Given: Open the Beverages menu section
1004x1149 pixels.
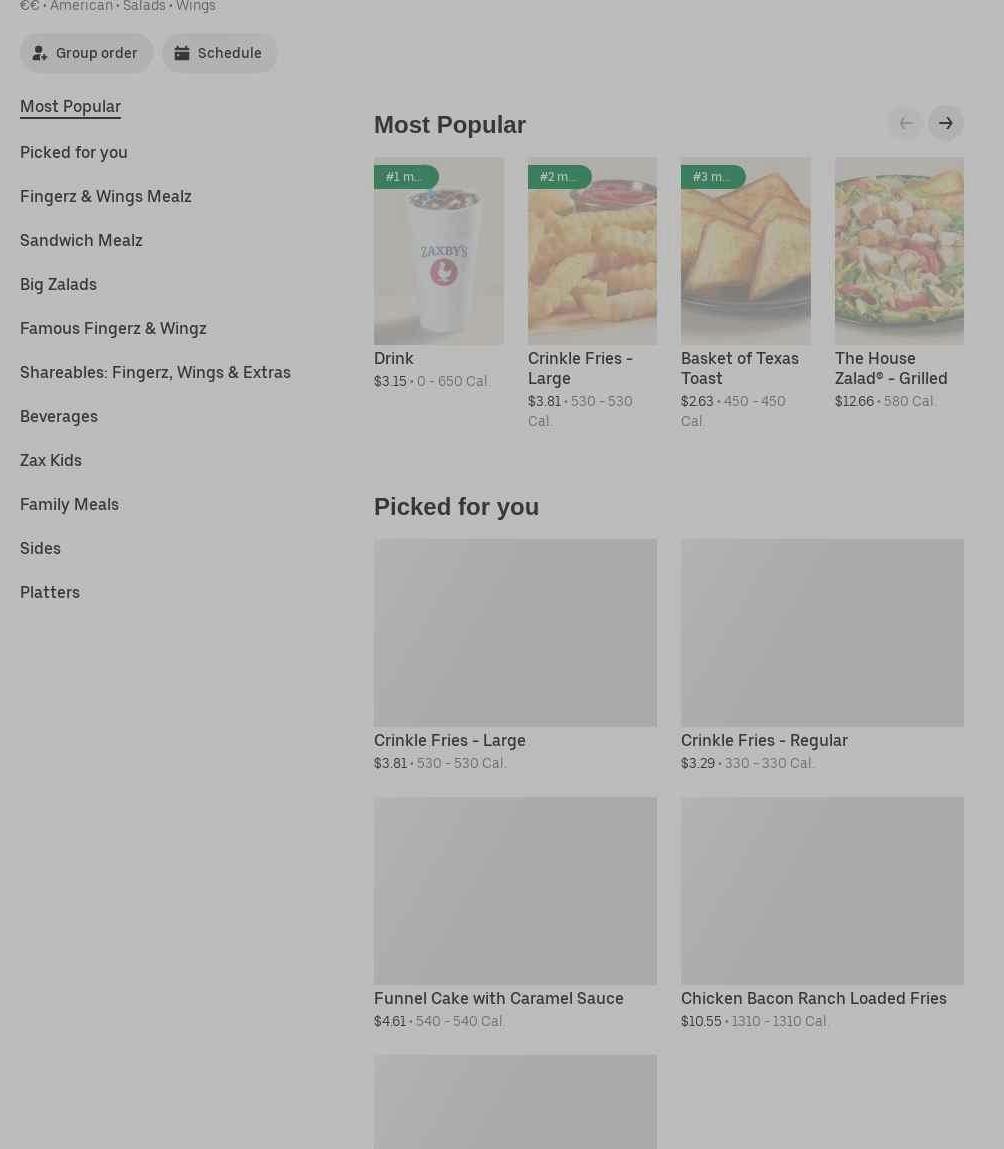Looking at the screenshot, I should tap(59, 417).
